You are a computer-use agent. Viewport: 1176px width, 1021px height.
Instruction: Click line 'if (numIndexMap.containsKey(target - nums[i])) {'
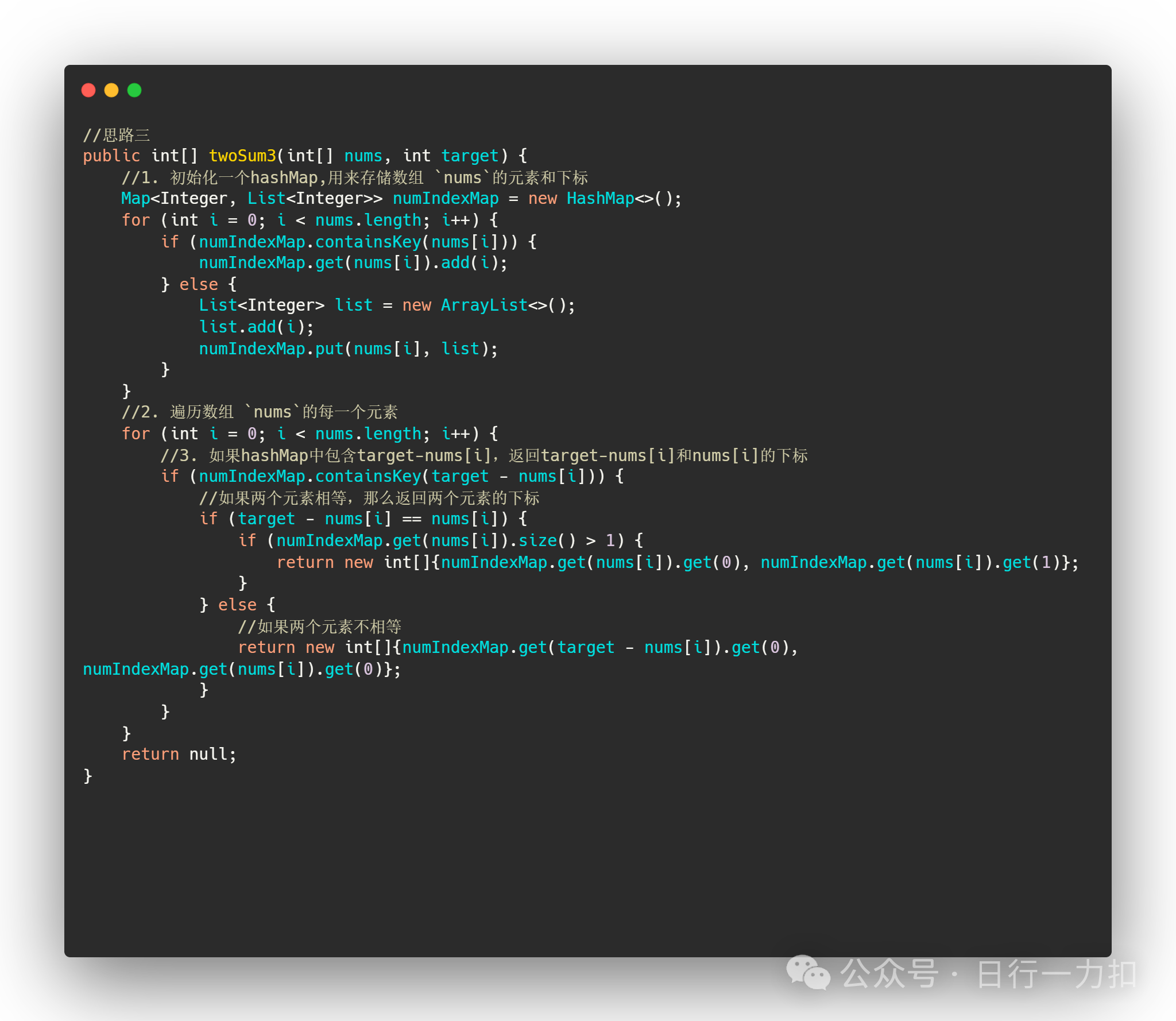coord(392,476)
